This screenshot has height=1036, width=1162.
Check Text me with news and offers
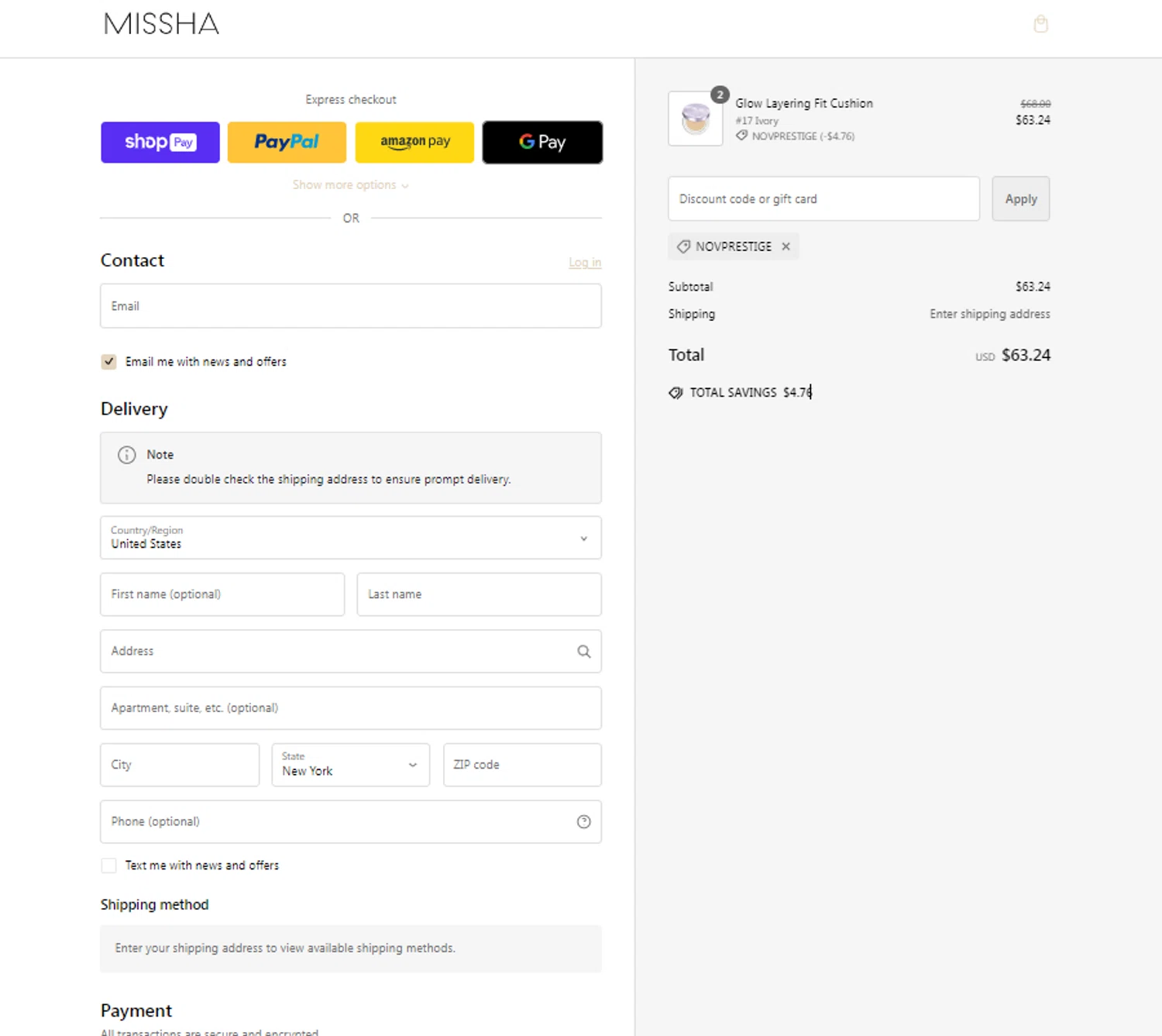click(109, 866)
